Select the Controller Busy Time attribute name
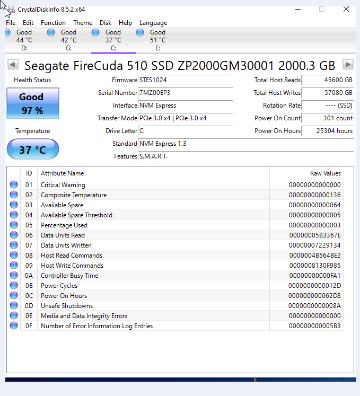Screen dimensions: 360x396 click(69, 275)
